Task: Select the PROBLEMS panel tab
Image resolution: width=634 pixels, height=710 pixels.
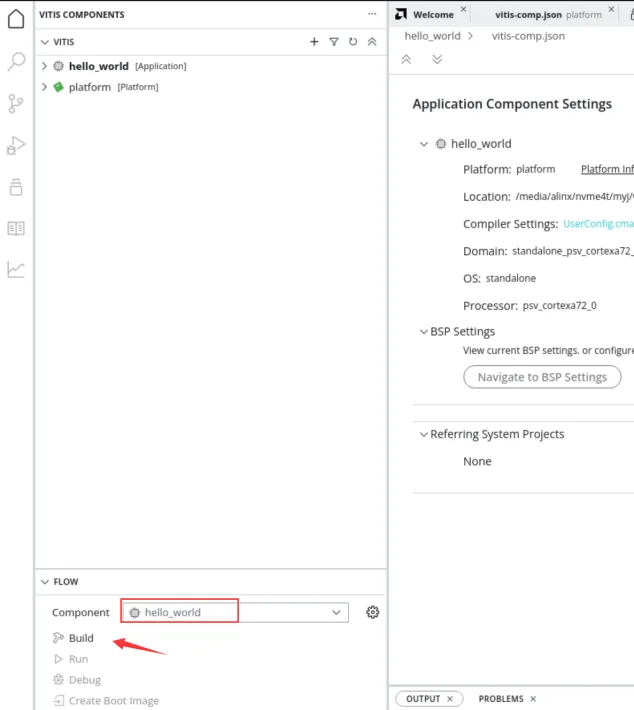Action: pos(501,699)
